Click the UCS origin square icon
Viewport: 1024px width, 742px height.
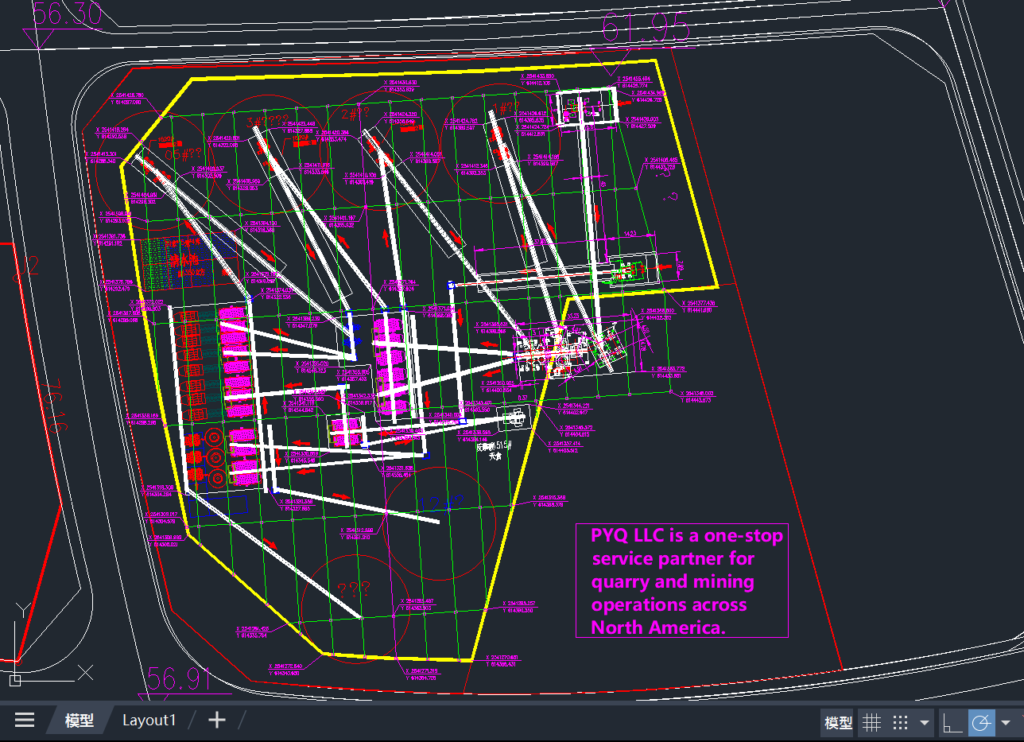[14, 680]
